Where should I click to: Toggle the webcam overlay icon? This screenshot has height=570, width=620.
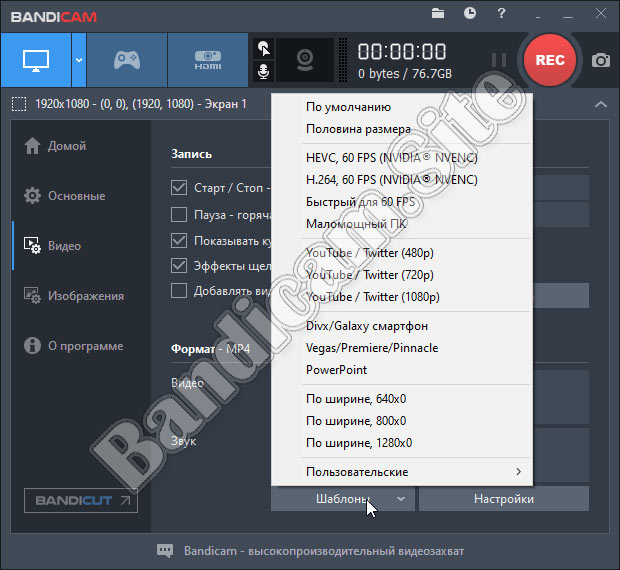click(x=305, y=60)
